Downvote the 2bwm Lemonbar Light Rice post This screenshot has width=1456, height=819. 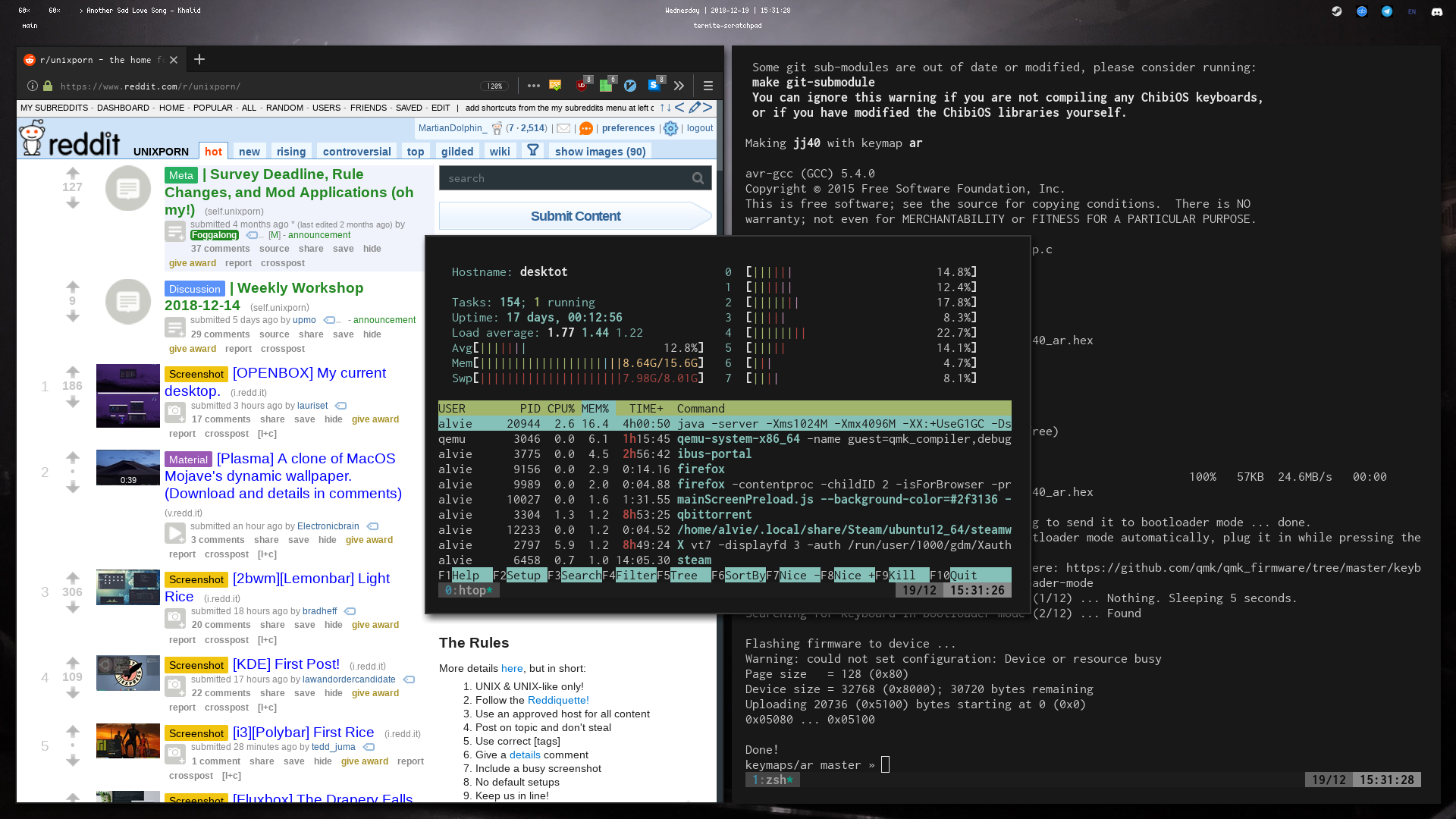(x=73, y=607)
